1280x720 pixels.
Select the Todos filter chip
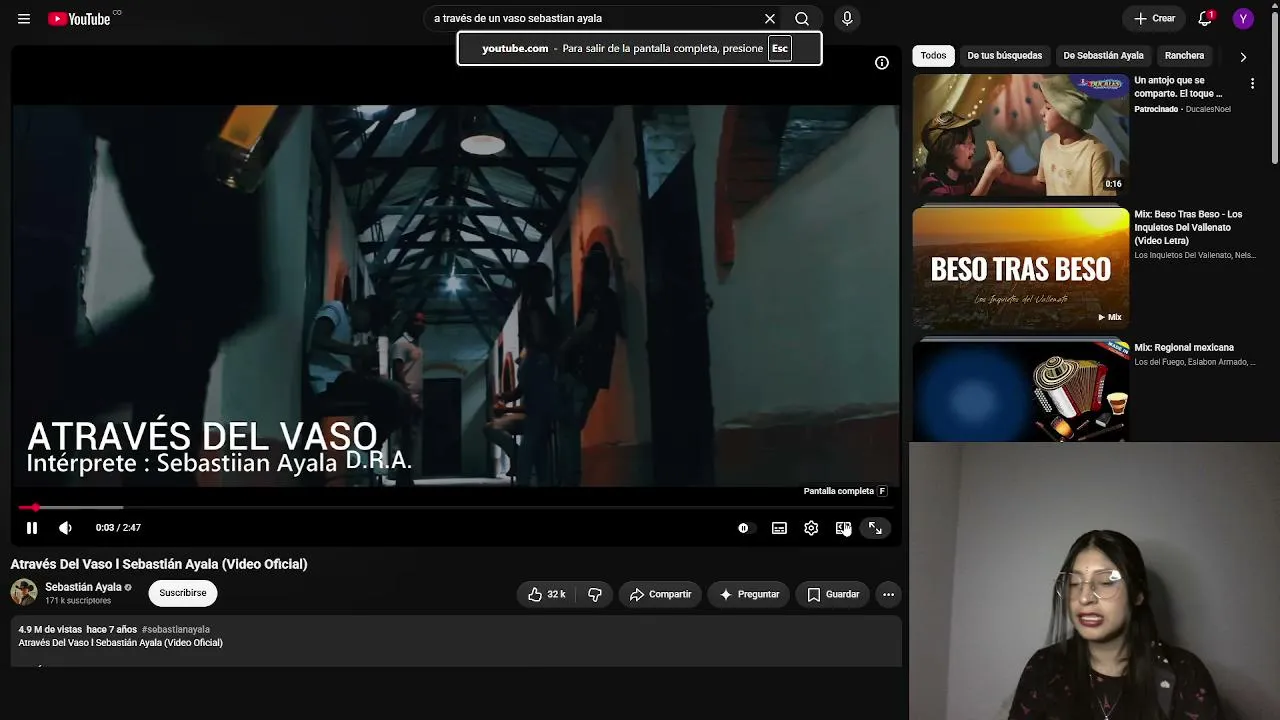(933, 56)
